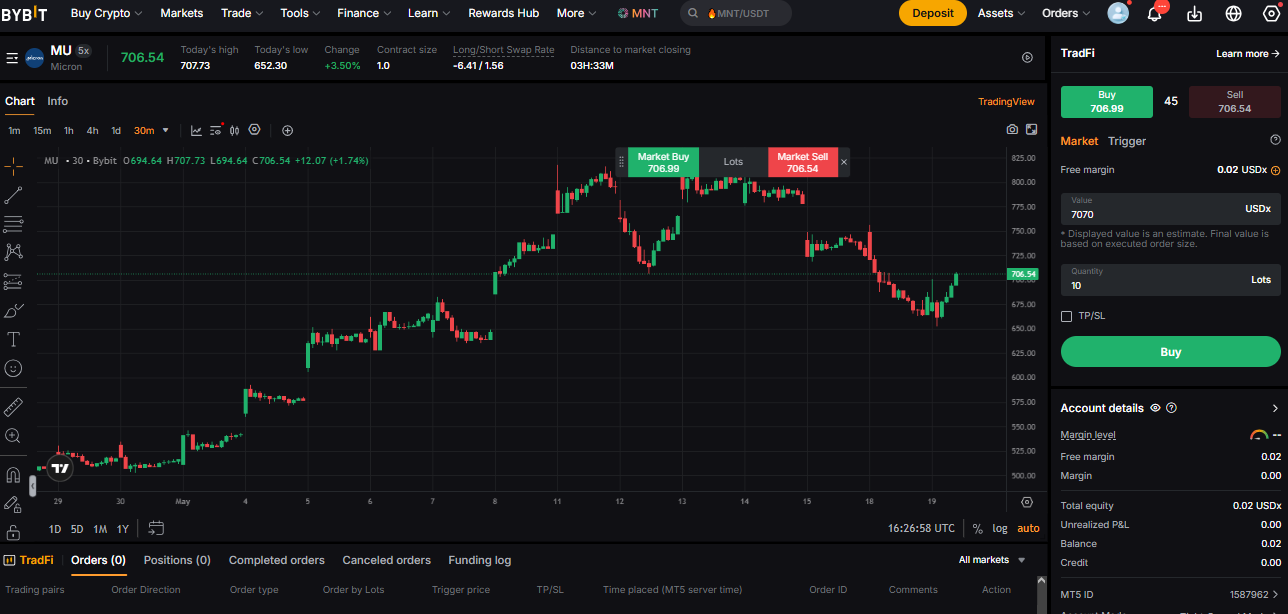Switch to the Info tab
The height and width of the screenshot is (614, 1288).
pyautogui.click(x=58, y=101)
